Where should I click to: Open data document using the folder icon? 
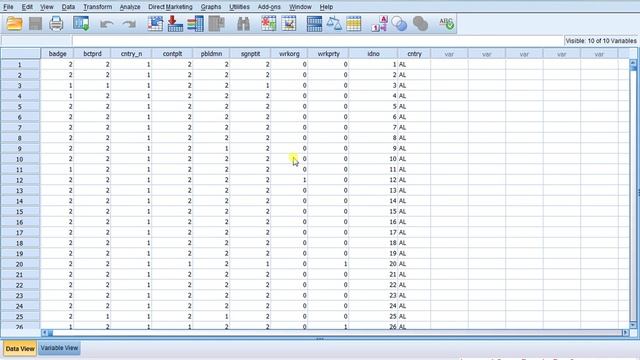(x=14, y=24)
